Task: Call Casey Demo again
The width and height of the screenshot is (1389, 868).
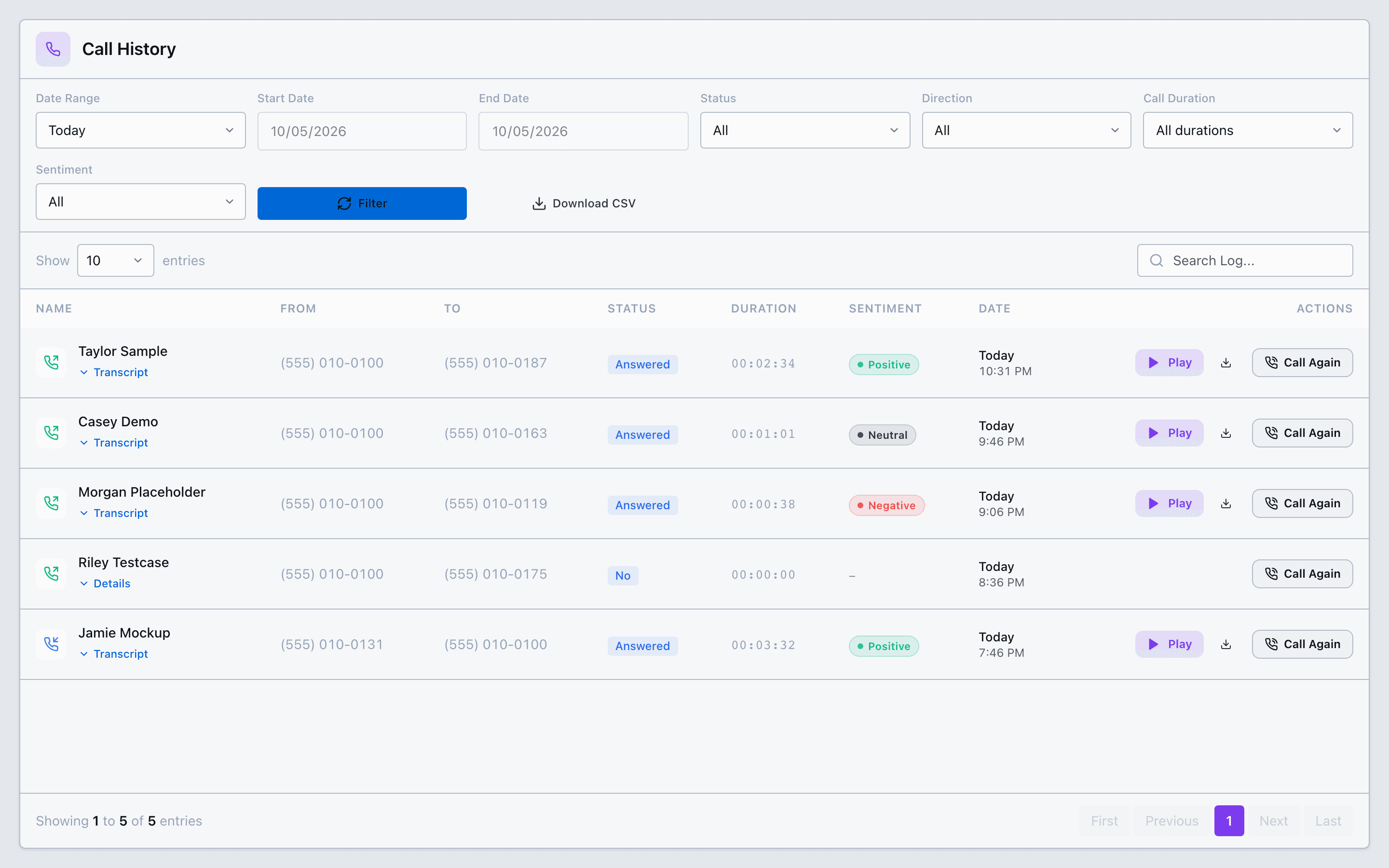Action: (1302, 433)
